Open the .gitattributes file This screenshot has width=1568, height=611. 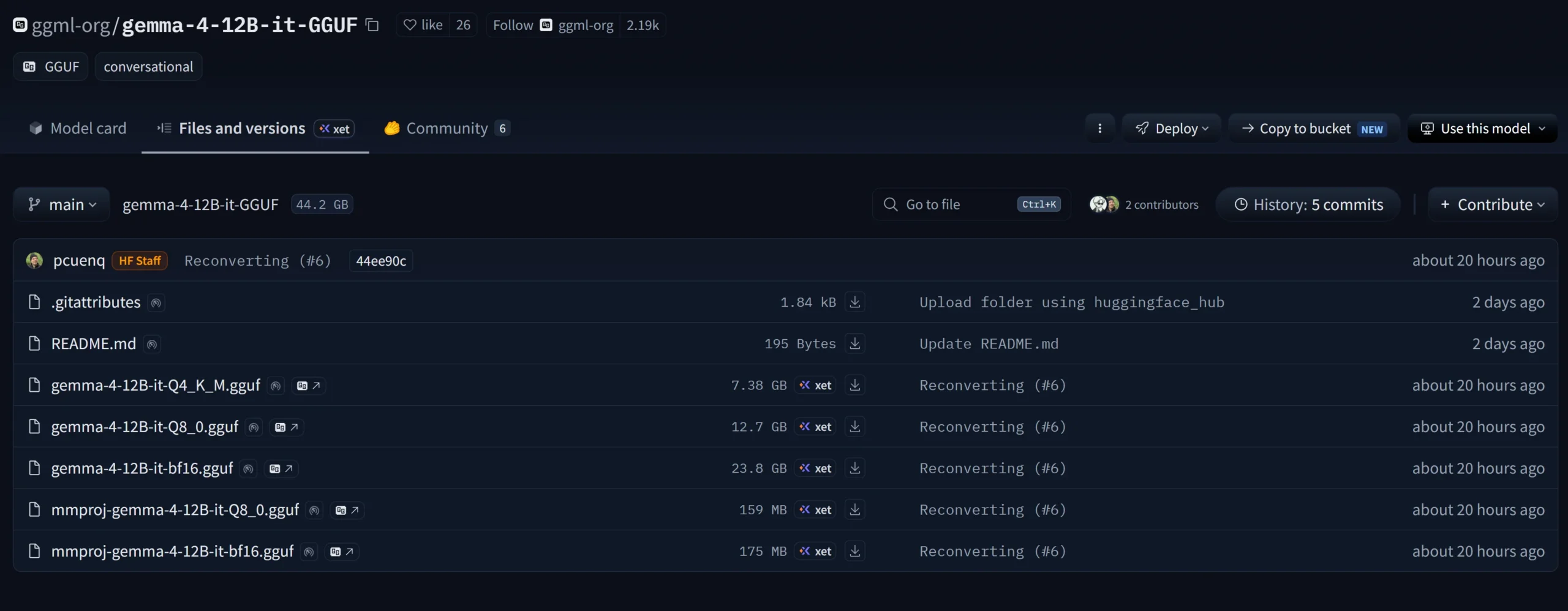[96, 302]
